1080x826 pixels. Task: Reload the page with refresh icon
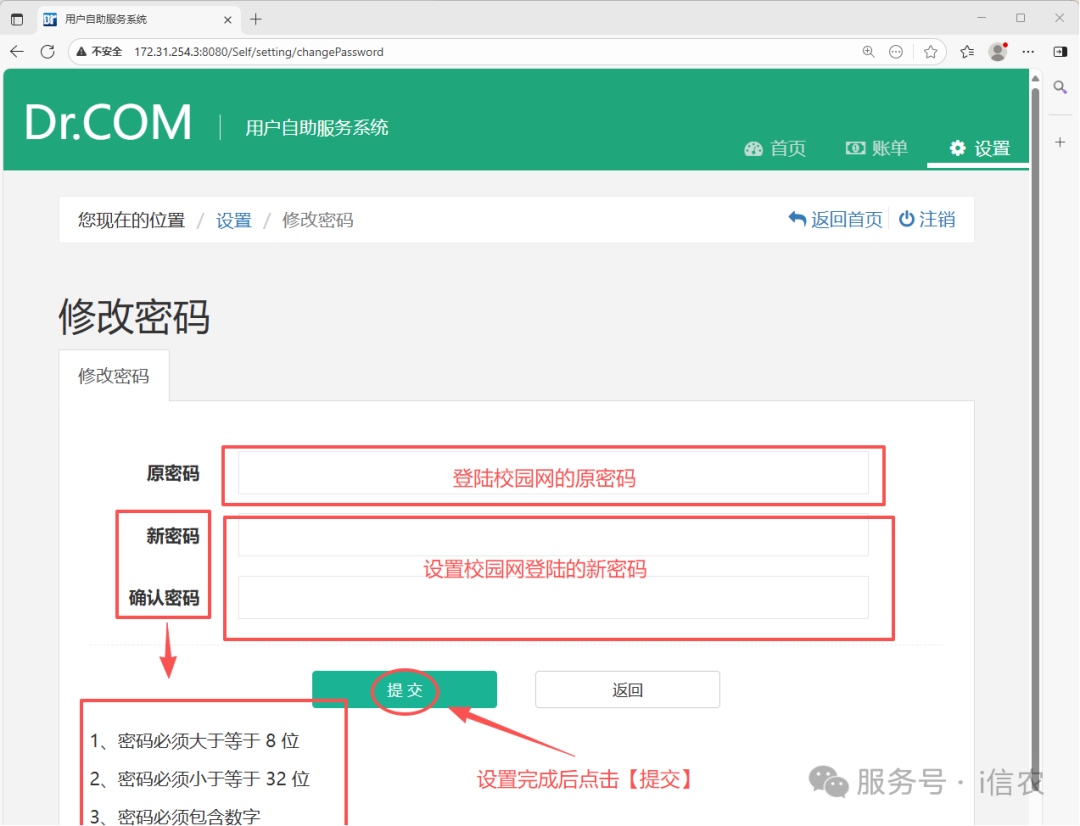click(x=47, y=52)
